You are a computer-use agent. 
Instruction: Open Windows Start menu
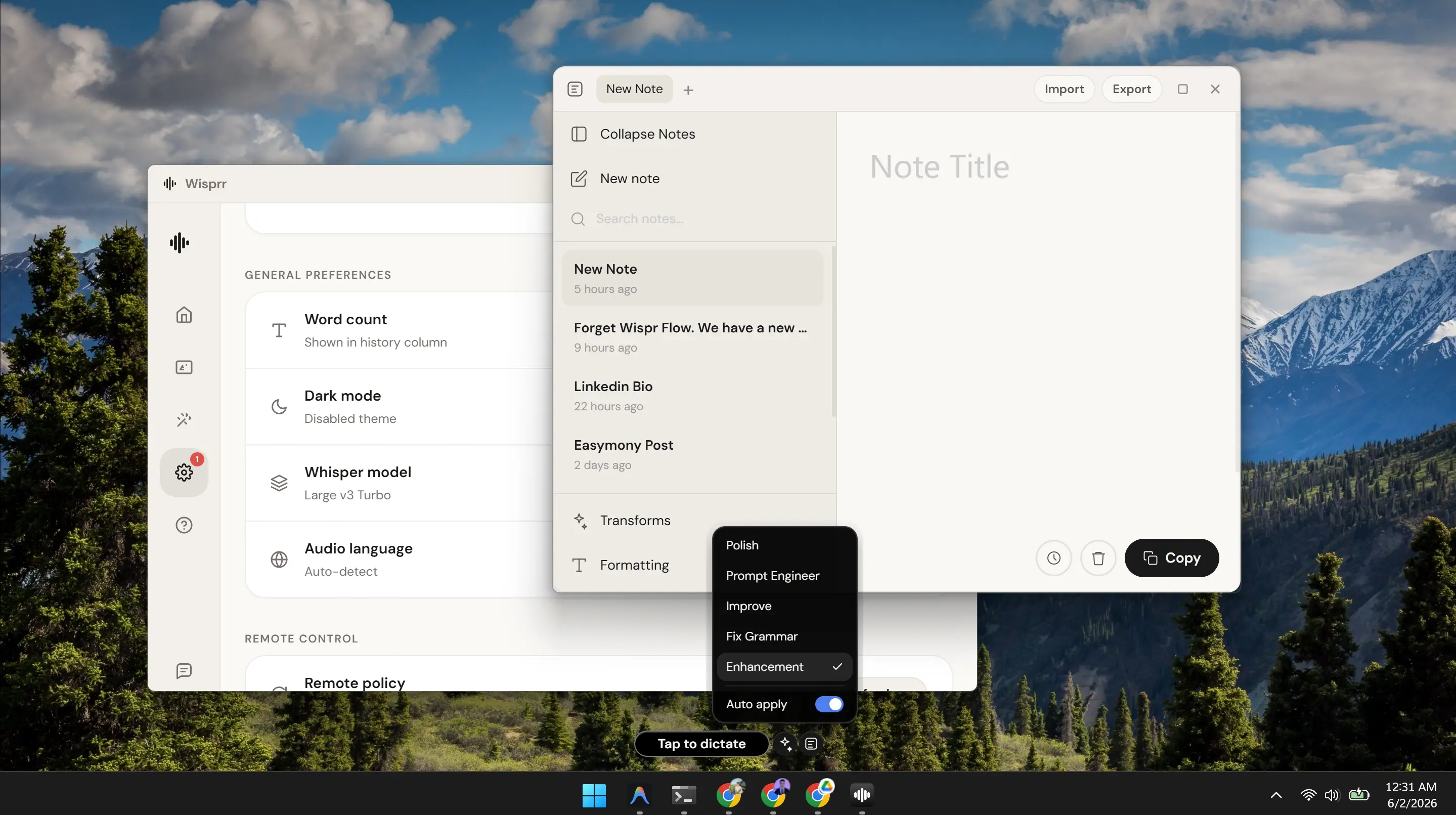pyautogui.click(x=594, y=795)
